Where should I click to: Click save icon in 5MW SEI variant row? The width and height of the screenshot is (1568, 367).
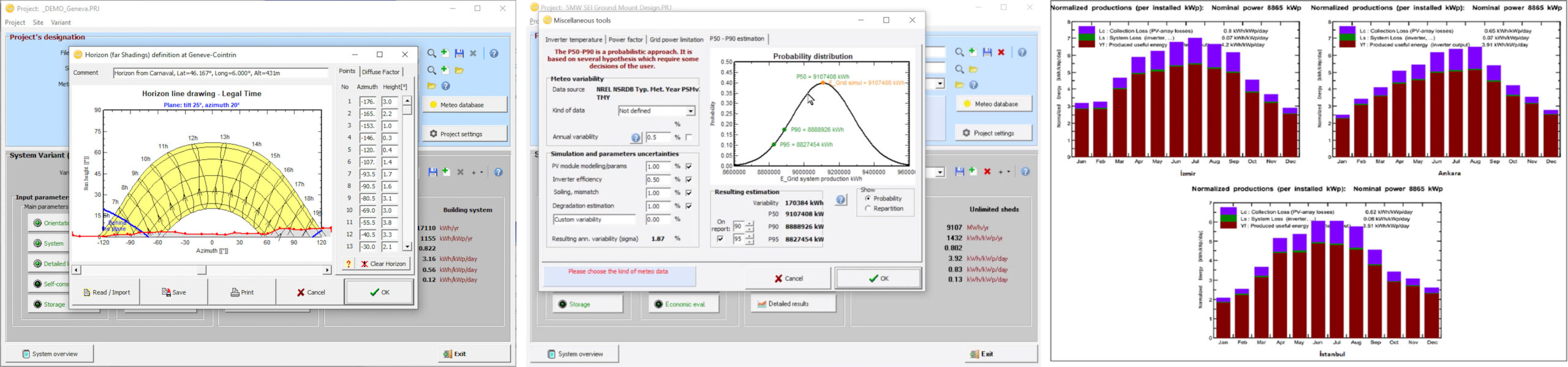coord(960,172)
